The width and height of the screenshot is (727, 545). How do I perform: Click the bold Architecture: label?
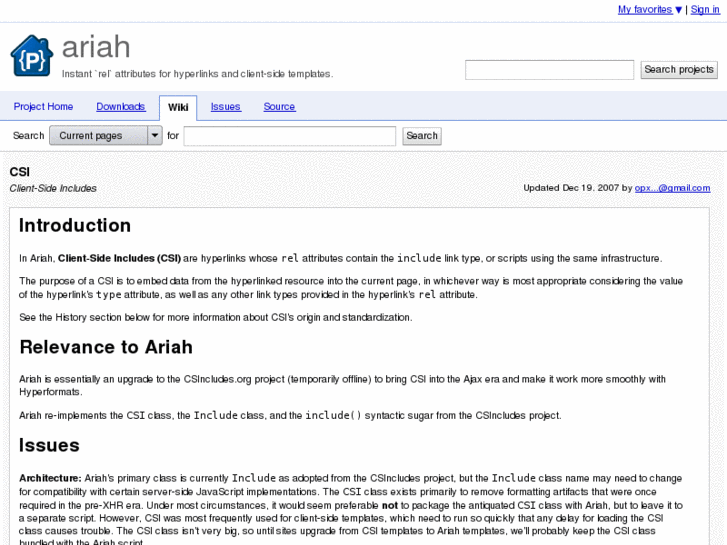[50, 478]
